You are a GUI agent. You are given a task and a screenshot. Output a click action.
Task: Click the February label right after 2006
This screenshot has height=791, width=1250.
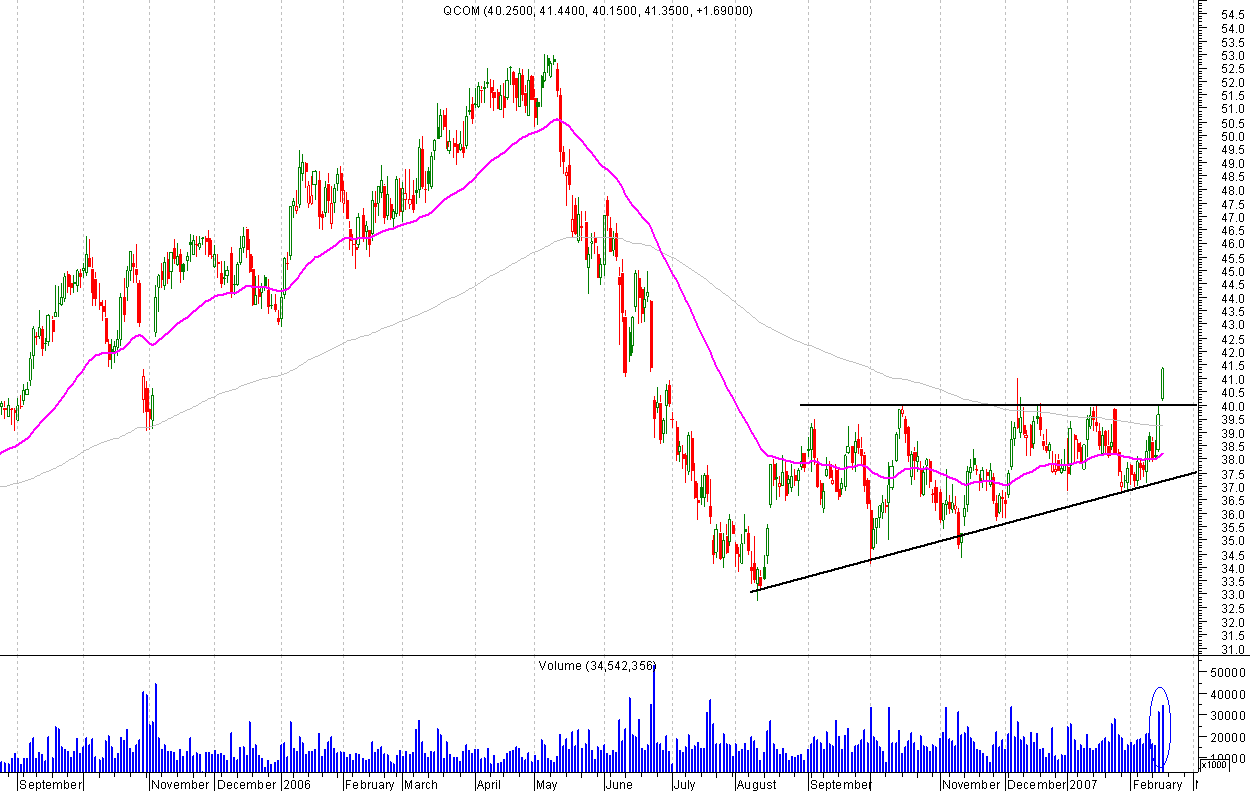(x=370, y=785)
